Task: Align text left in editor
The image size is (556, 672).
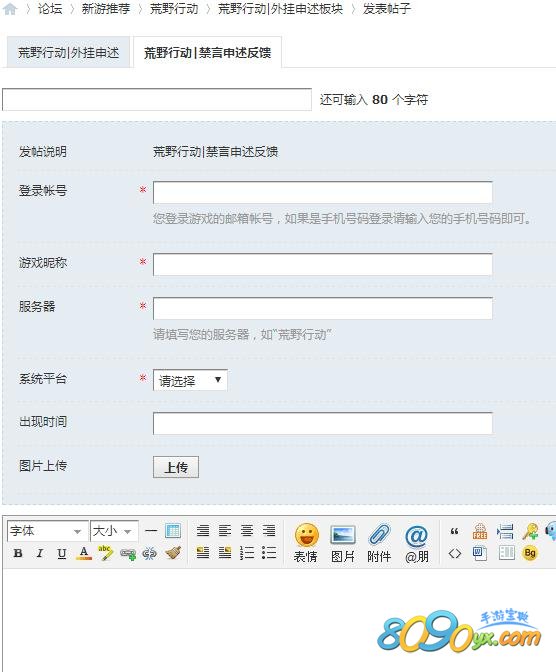Action: (x=225, y=531)
